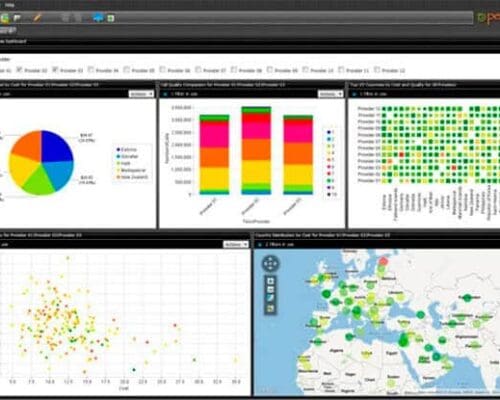Click the legend swatch for quality 10
The height and width of the screenshot is (400, 500).
[329, 194]
